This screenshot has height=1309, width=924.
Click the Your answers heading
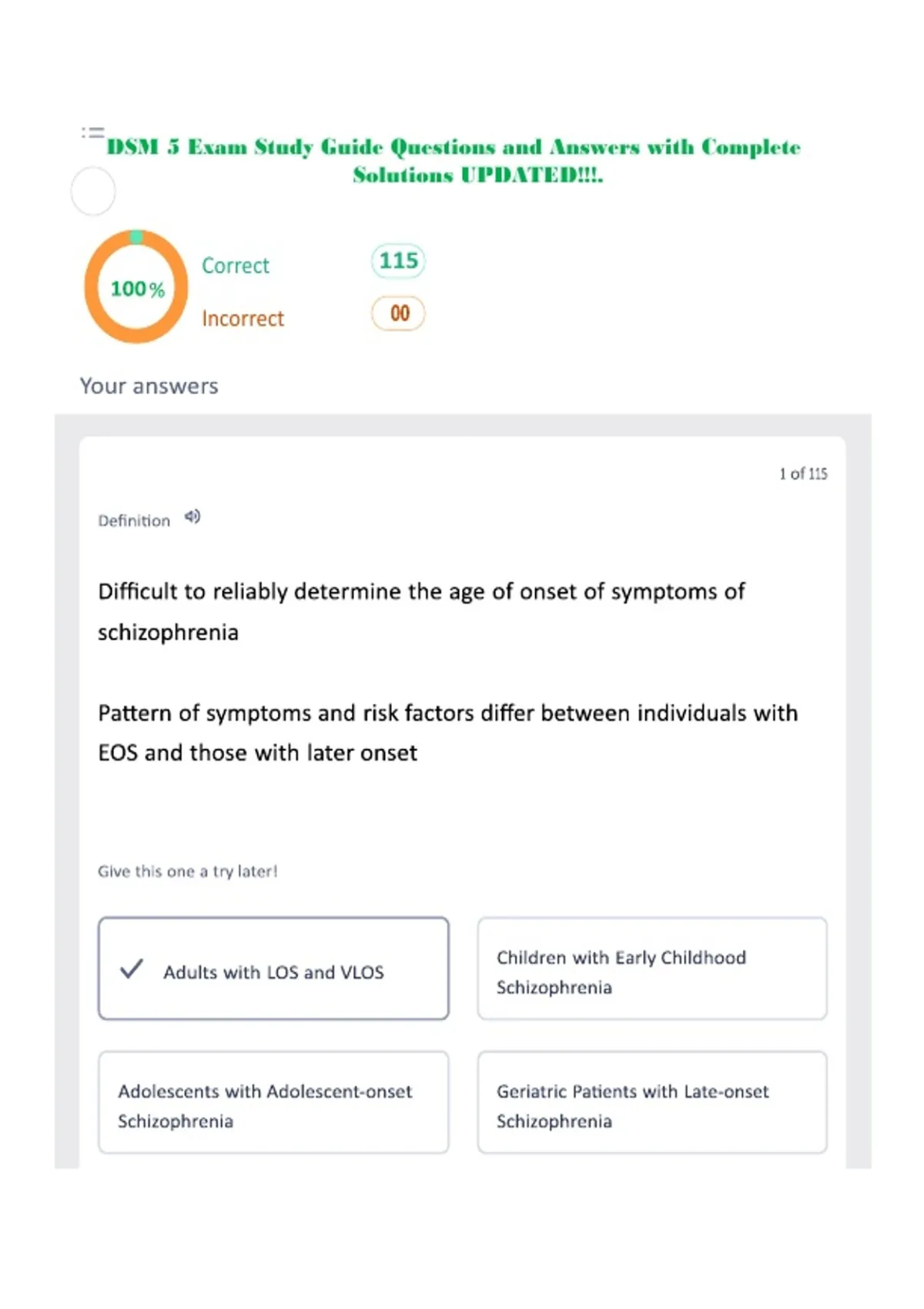pos(149,386)
